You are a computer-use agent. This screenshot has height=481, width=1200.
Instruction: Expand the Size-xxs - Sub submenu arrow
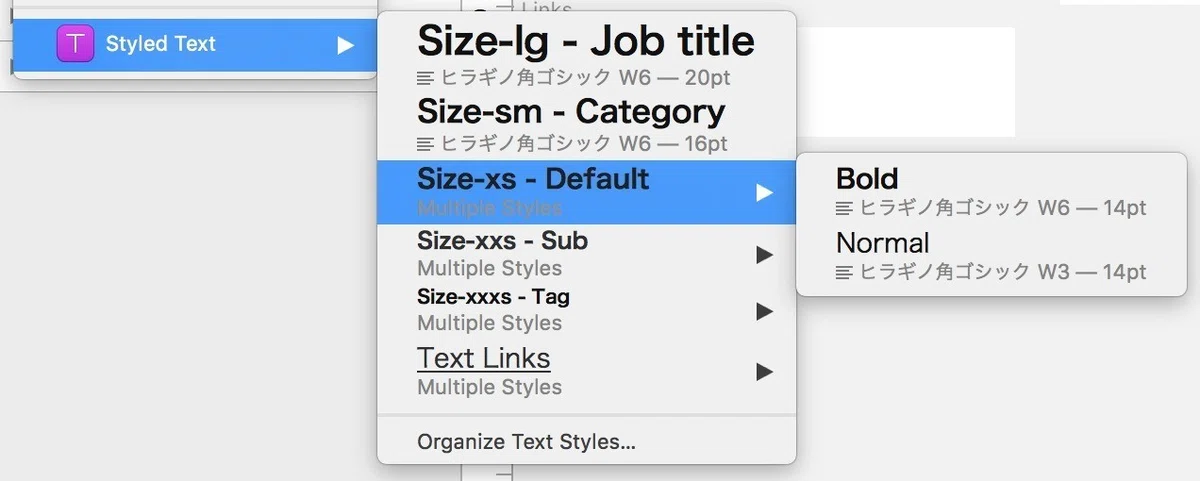(x=764, y=255)
